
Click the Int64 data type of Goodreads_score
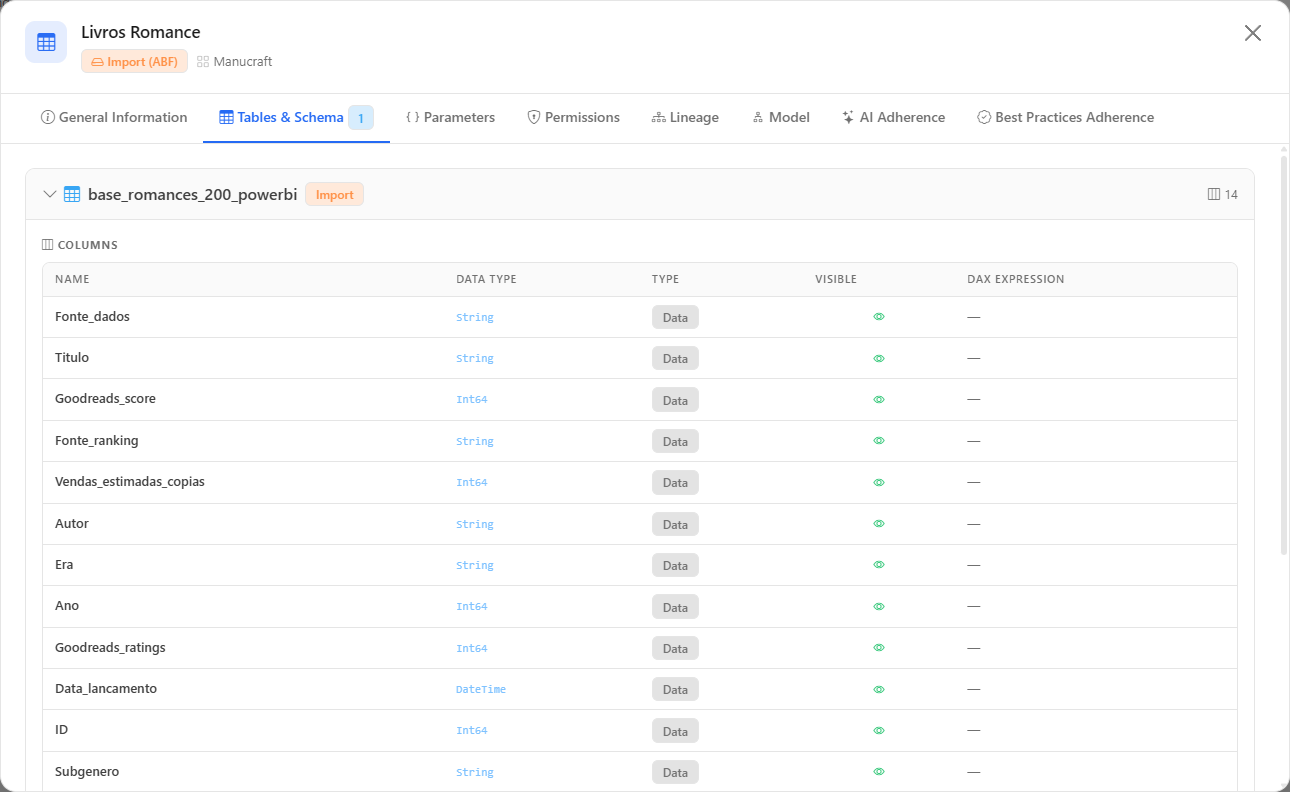pyautogui.click(x=472, y=399)
